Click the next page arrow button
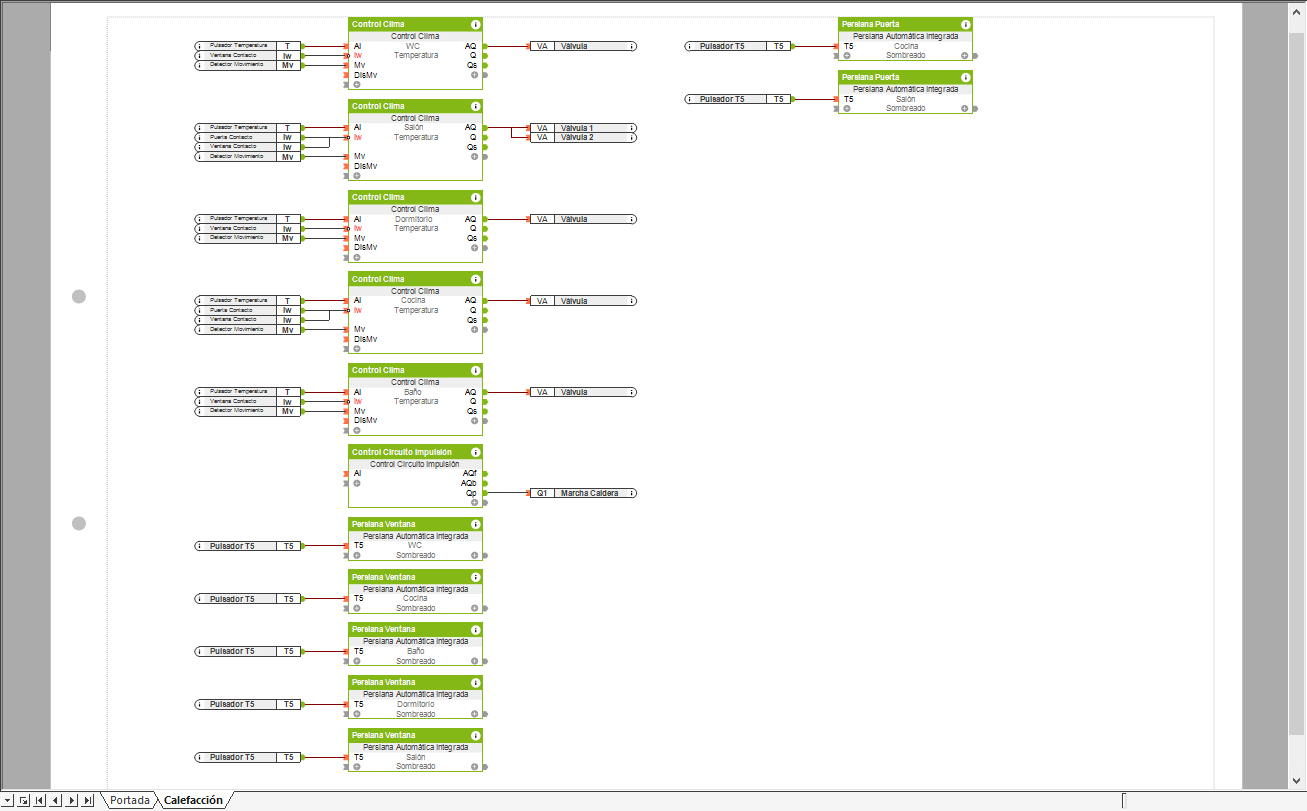This screenshot has width=1307, height=811. pos(72,800)
